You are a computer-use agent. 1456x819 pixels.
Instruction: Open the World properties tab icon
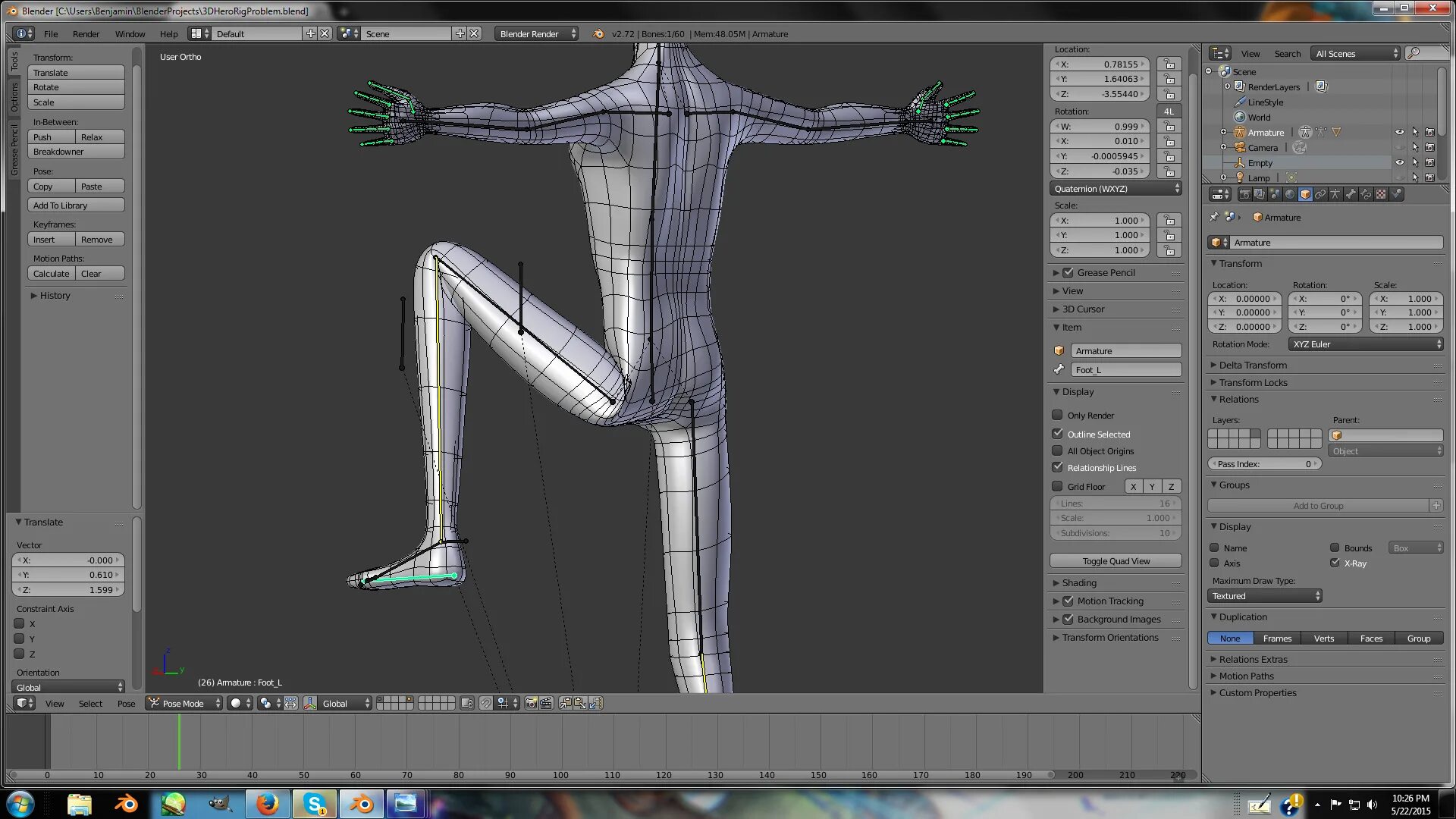1290,194
